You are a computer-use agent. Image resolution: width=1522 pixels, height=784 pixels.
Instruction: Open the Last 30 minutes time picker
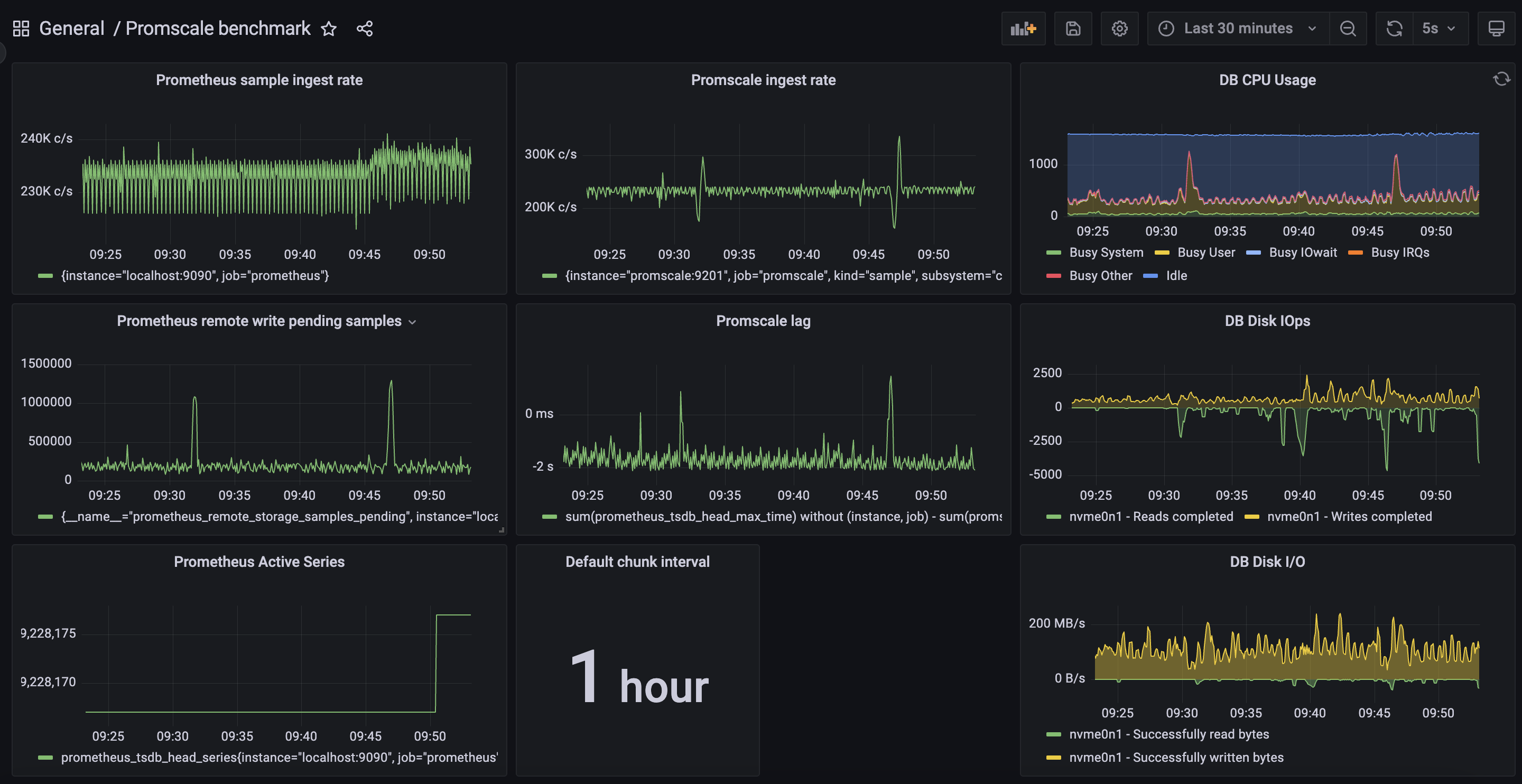point(1238,28)
